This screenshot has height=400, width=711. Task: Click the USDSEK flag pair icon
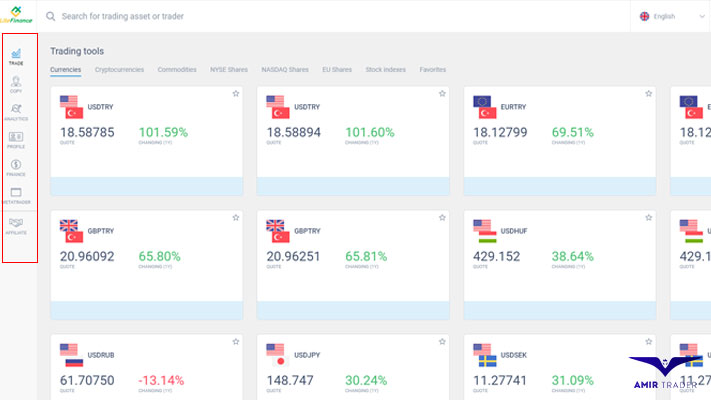(x=485, y=355)
